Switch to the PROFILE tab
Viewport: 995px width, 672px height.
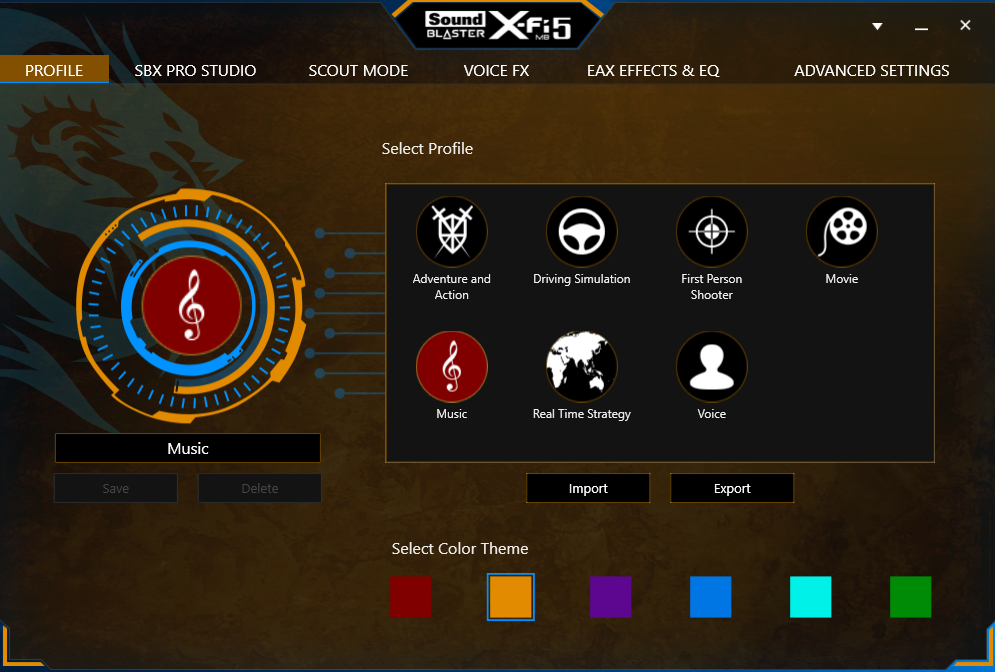(54, 70)
